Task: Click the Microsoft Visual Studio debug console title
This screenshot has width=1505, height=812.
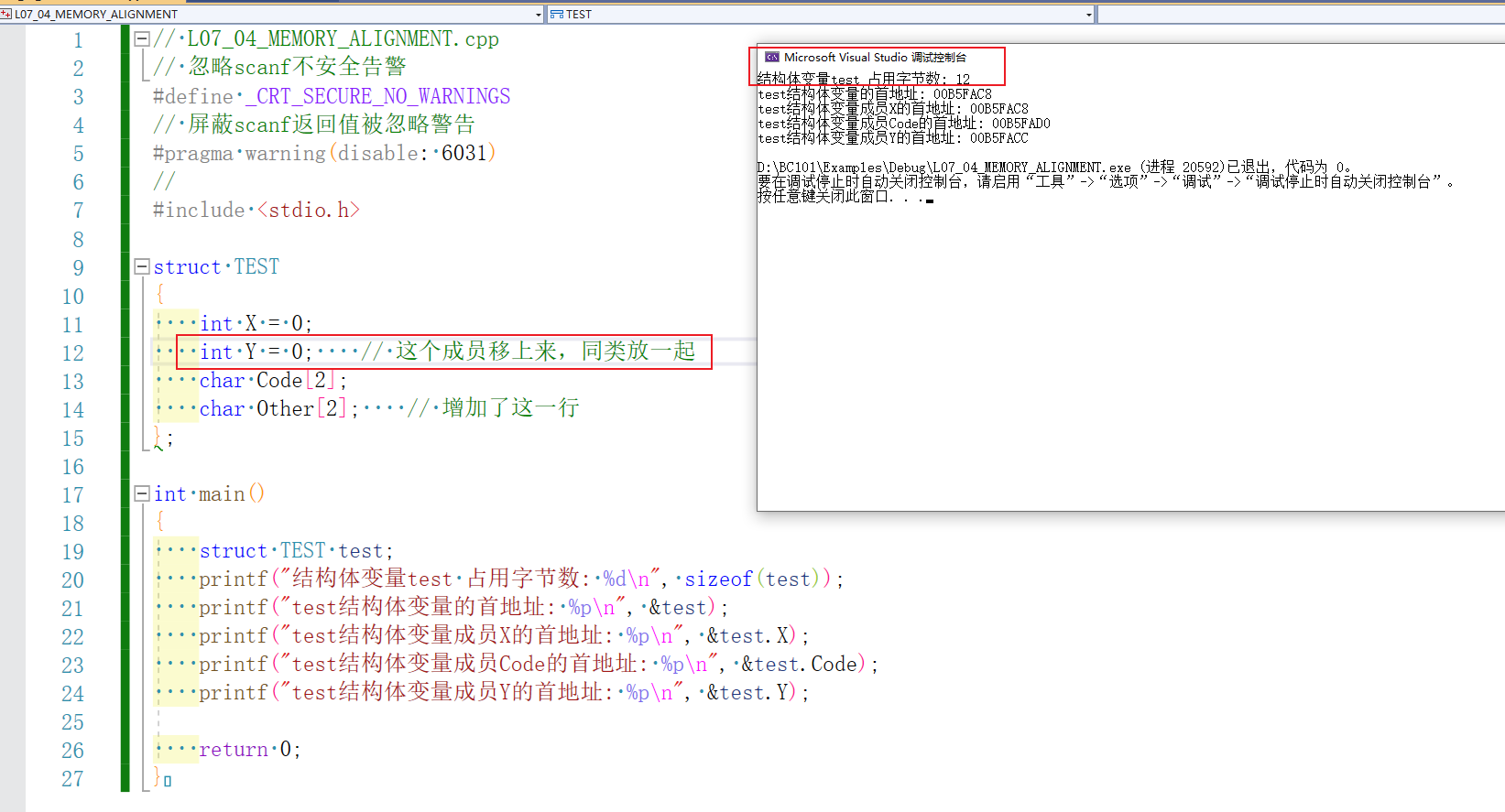Action: [x=875, y=57]
